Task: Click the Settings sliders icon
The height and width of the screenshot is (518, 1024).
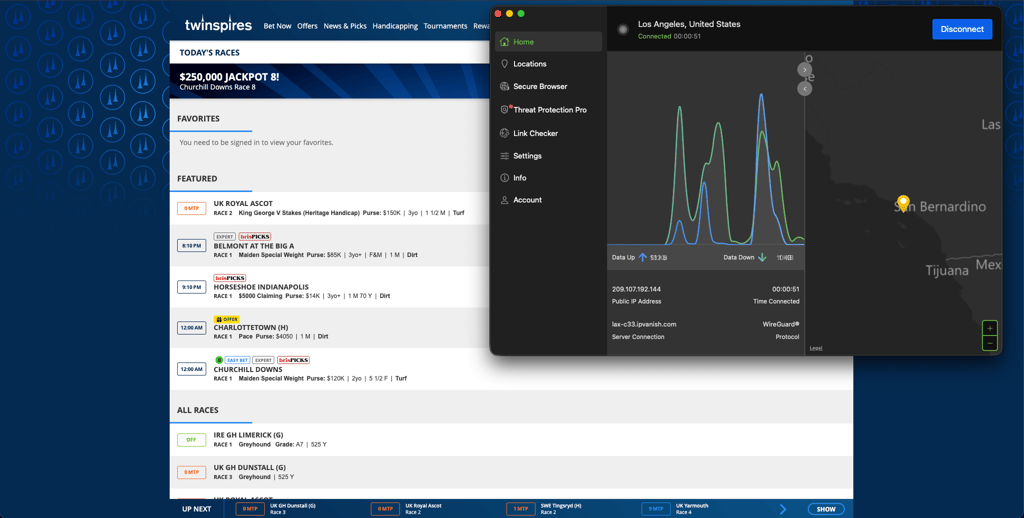Action: click(504, 156)
